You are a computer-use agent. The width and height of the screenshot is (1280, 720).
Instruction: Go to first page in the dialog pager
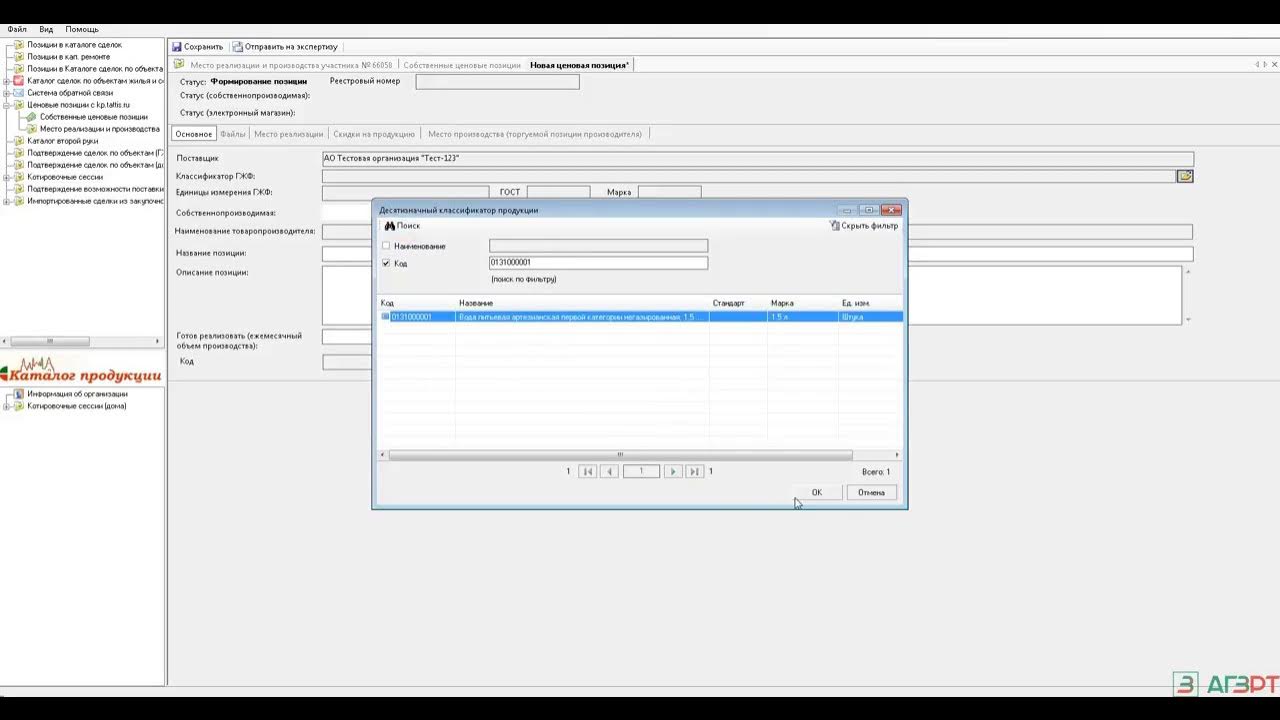pyautogui.click(x=588, y=471)
